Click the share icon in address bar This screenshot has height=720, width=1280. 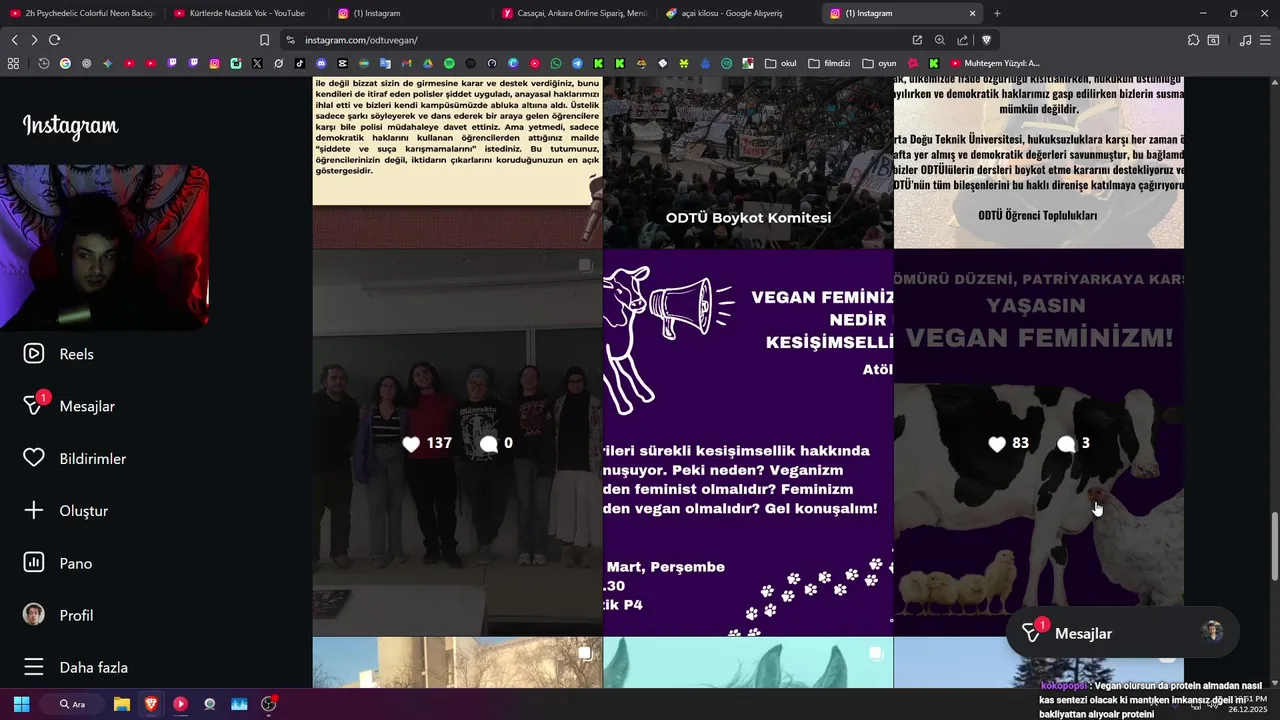[962, 40]
